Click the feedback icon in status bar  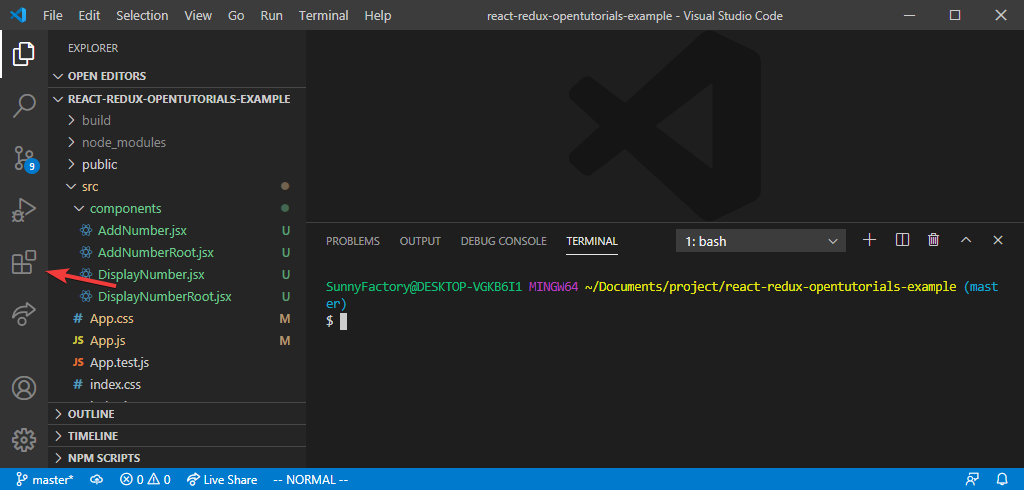click(972, 480)
